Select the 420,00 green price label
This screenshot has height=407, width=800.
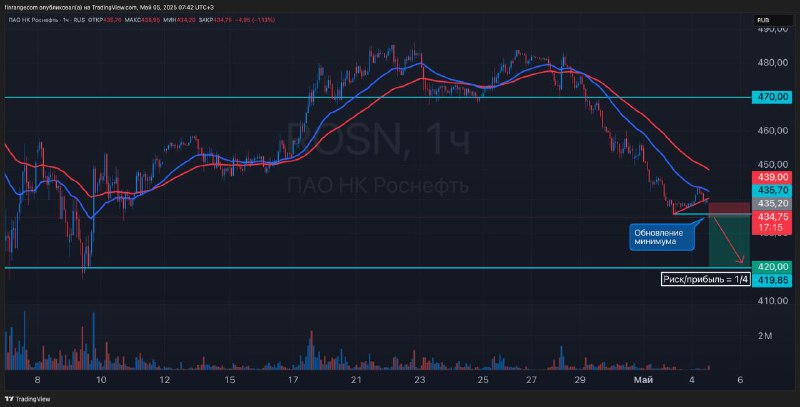pos(771,267)
